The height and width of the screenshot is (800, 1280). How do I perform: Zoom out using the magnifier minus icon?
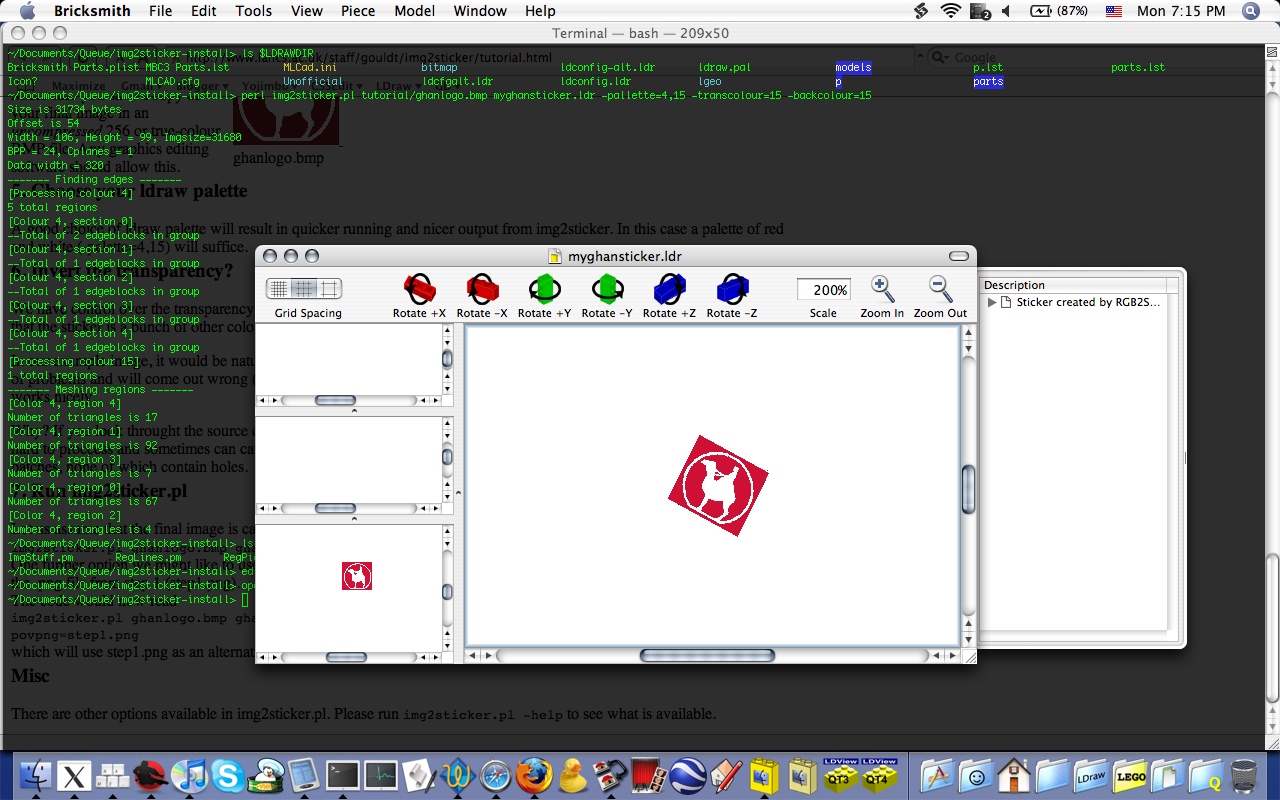pyautogui.click(x=939, y=290)
